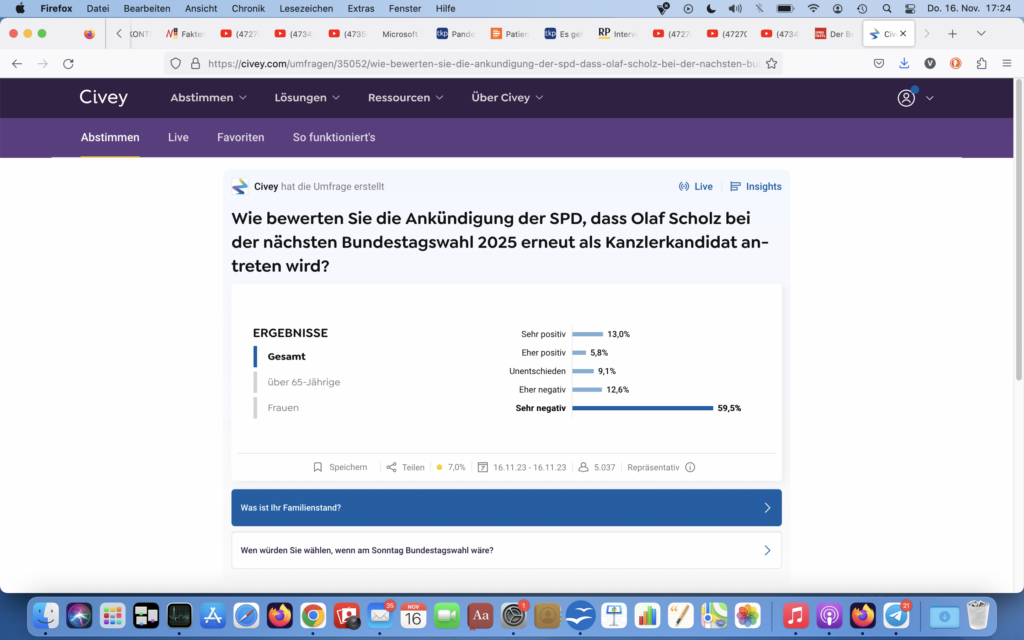The width and height of the screenshot is (1024, 640).
Task: Expand the Ressourcen dropdown menu
Action: coord(405,98)
